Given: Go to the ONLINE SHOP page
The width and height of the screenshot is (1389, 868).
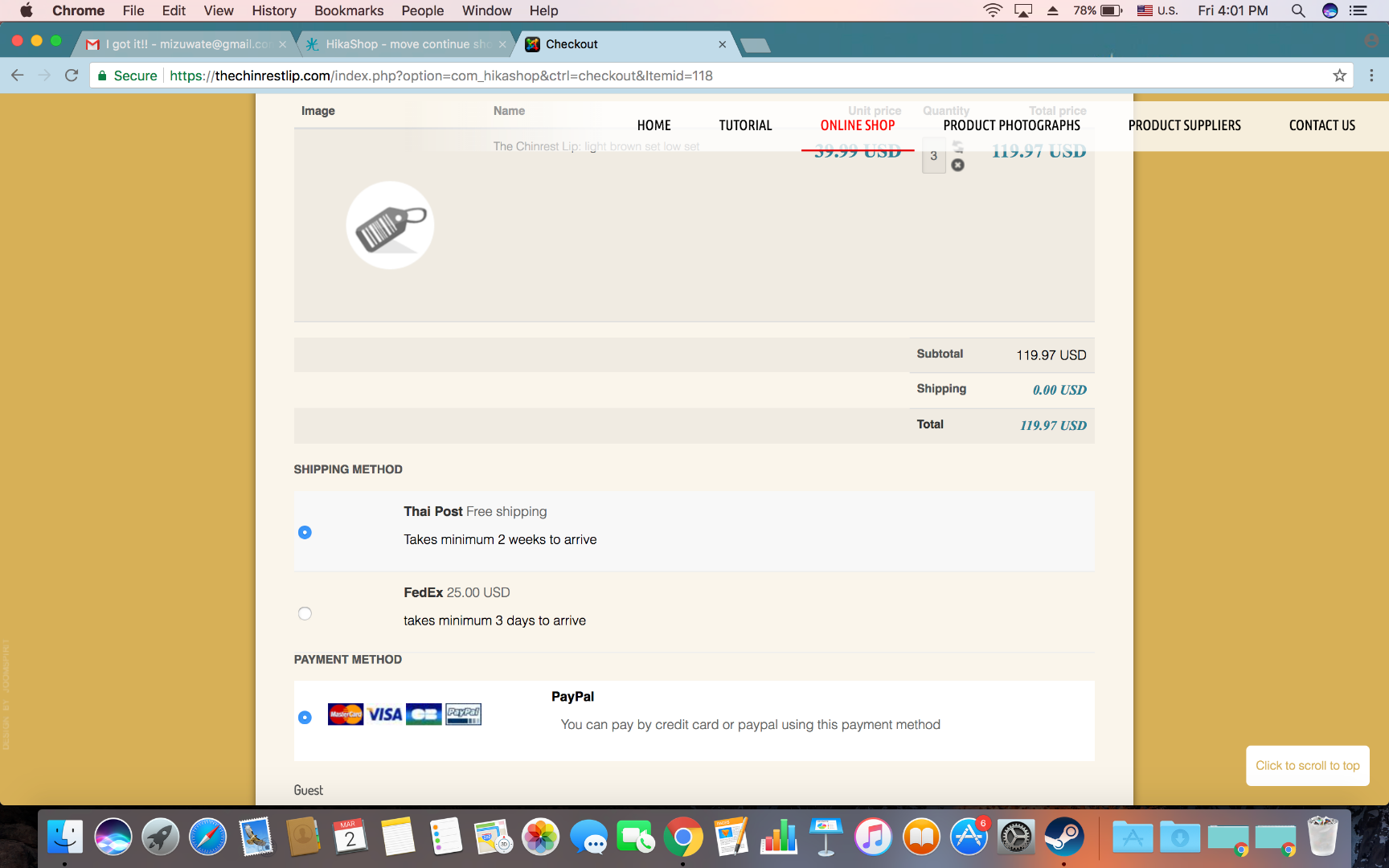Looking at the screenshot, I should 858,125.
